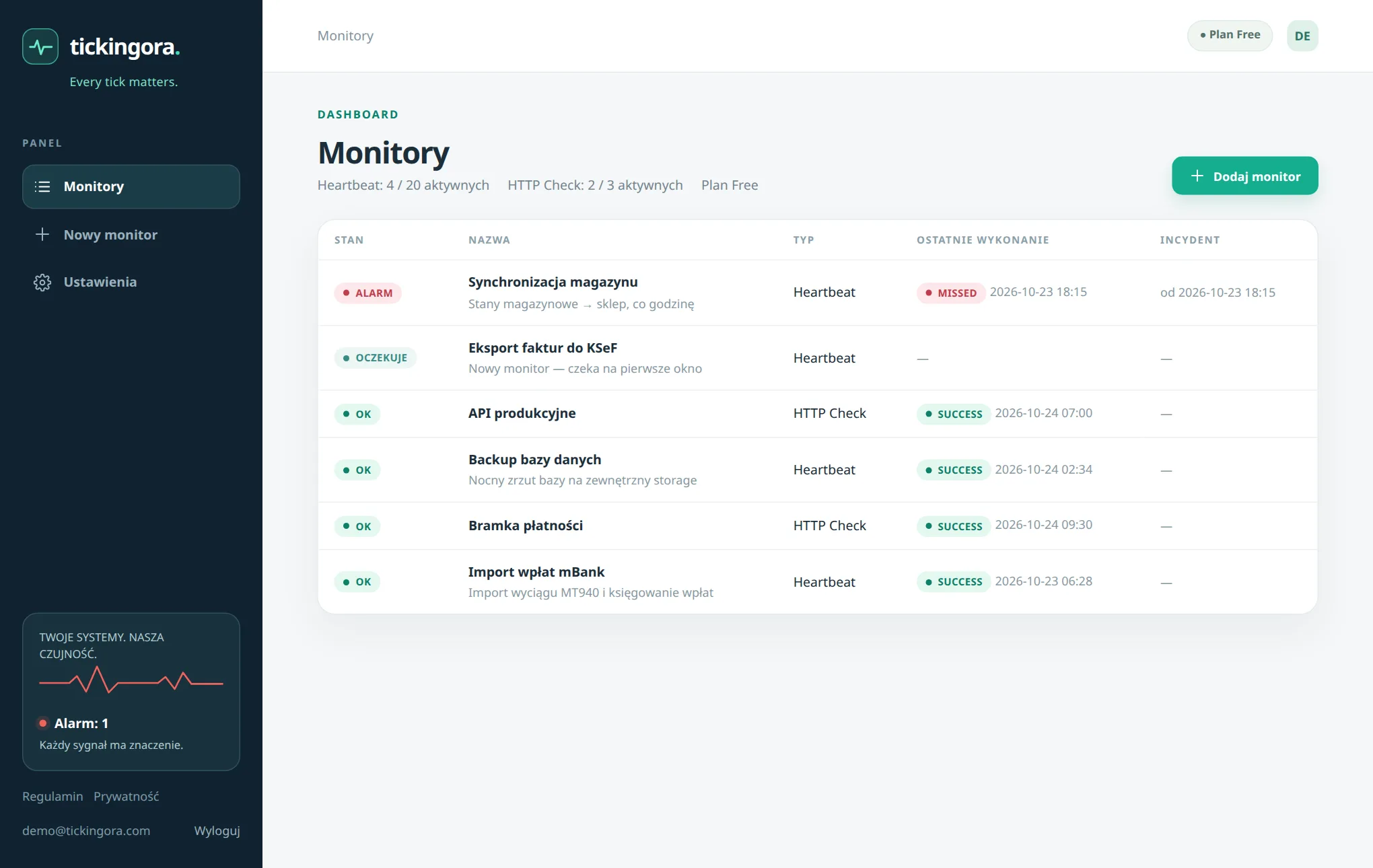1373x868 pixels.
Task: Click the plus icon beside Nowy monitor
Action: click(x=42, y=234)
